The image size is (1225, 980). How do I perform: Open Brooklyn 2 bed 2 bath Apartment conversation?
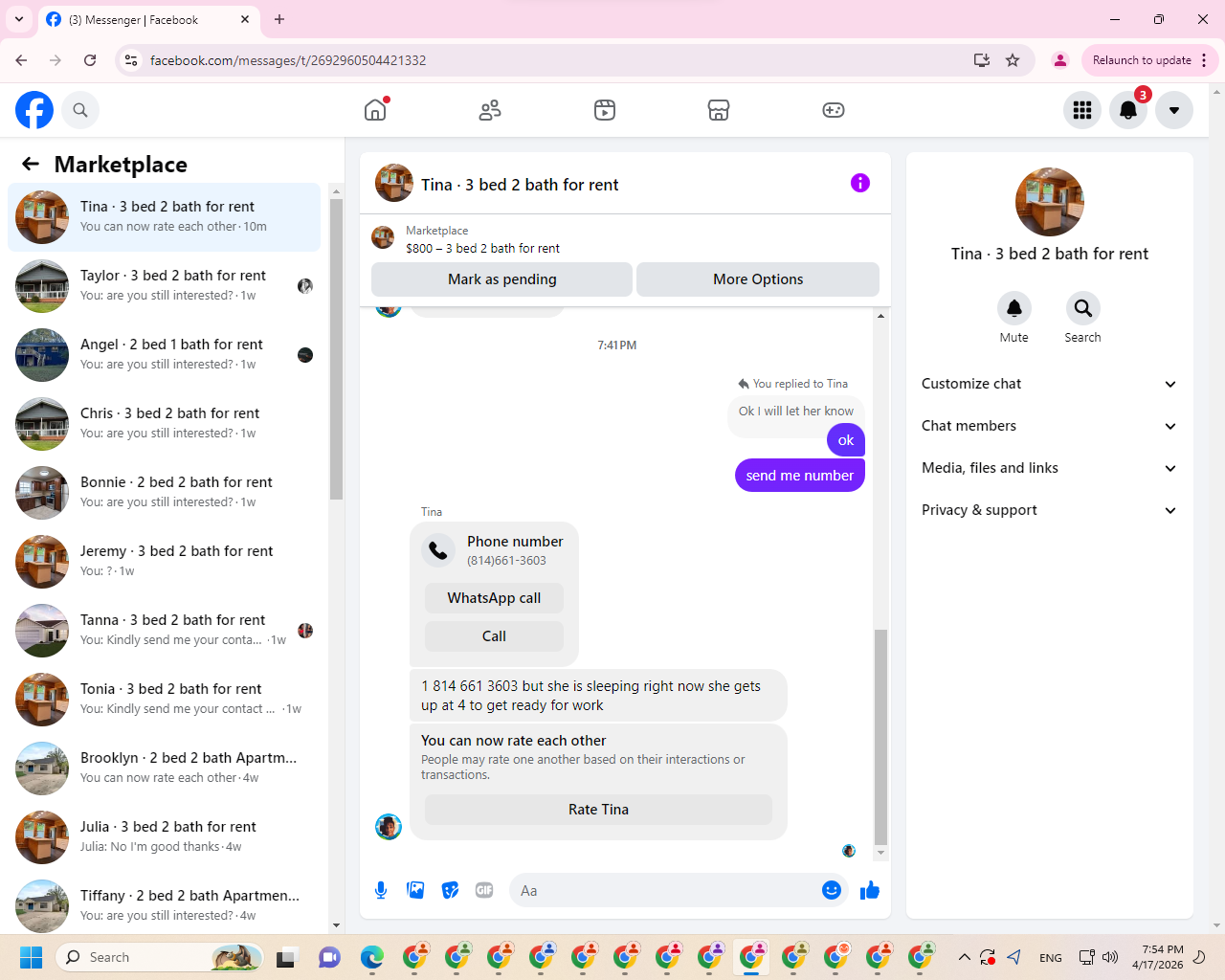pos(164,768)
